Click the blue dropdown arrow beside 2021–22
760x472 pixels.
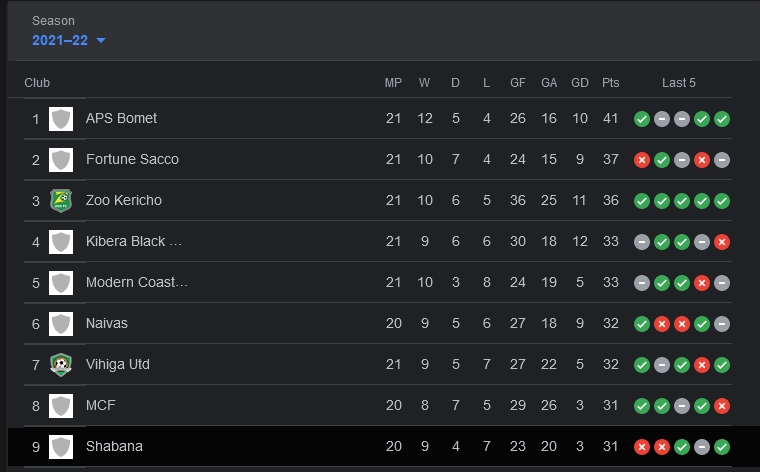tap(101, 40)
